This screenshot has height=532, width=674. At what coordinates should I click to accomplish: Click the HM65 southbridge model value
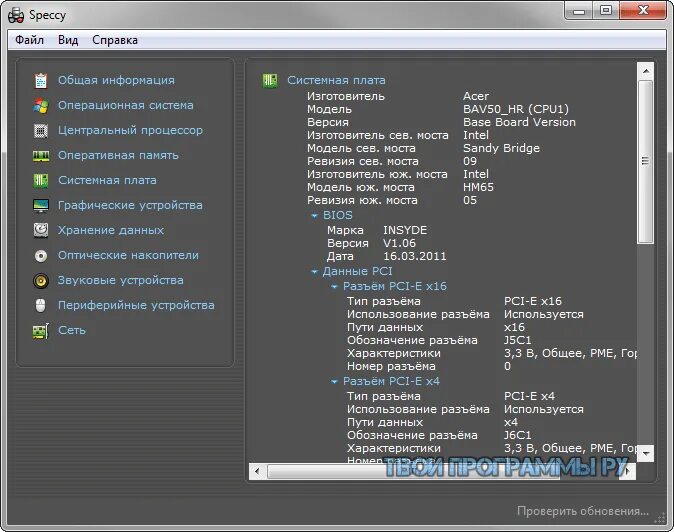coord(478,187)
